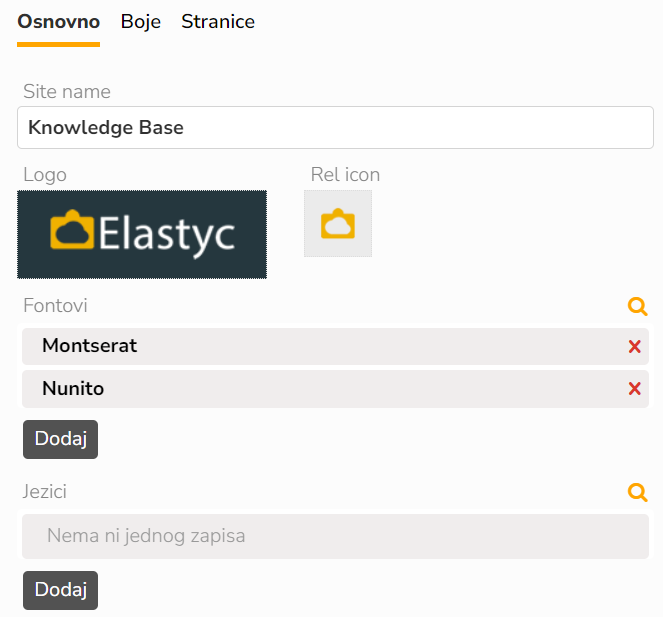Image resolution: width=663 pixels, height=617 pixels.
Task: Open the Jezici search magnifier icon
Action: tap(637, 492)
